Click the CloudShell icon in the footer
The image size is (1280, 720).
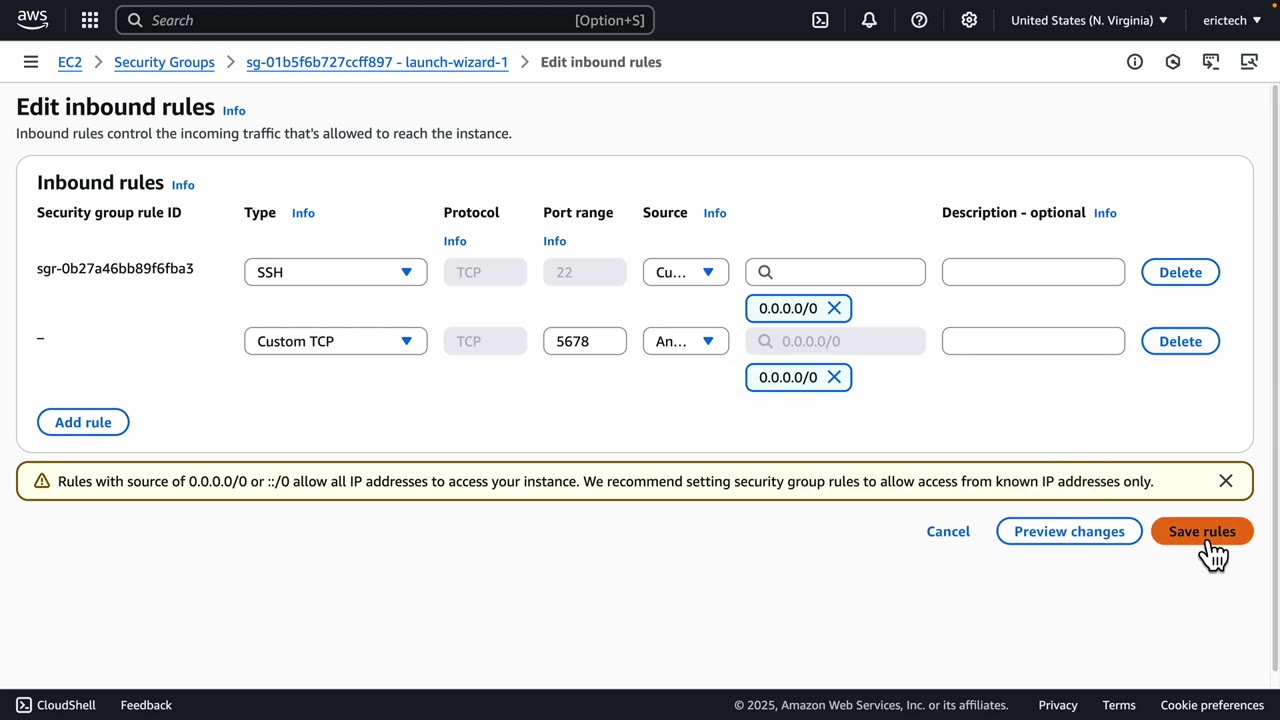pos(24,705)
